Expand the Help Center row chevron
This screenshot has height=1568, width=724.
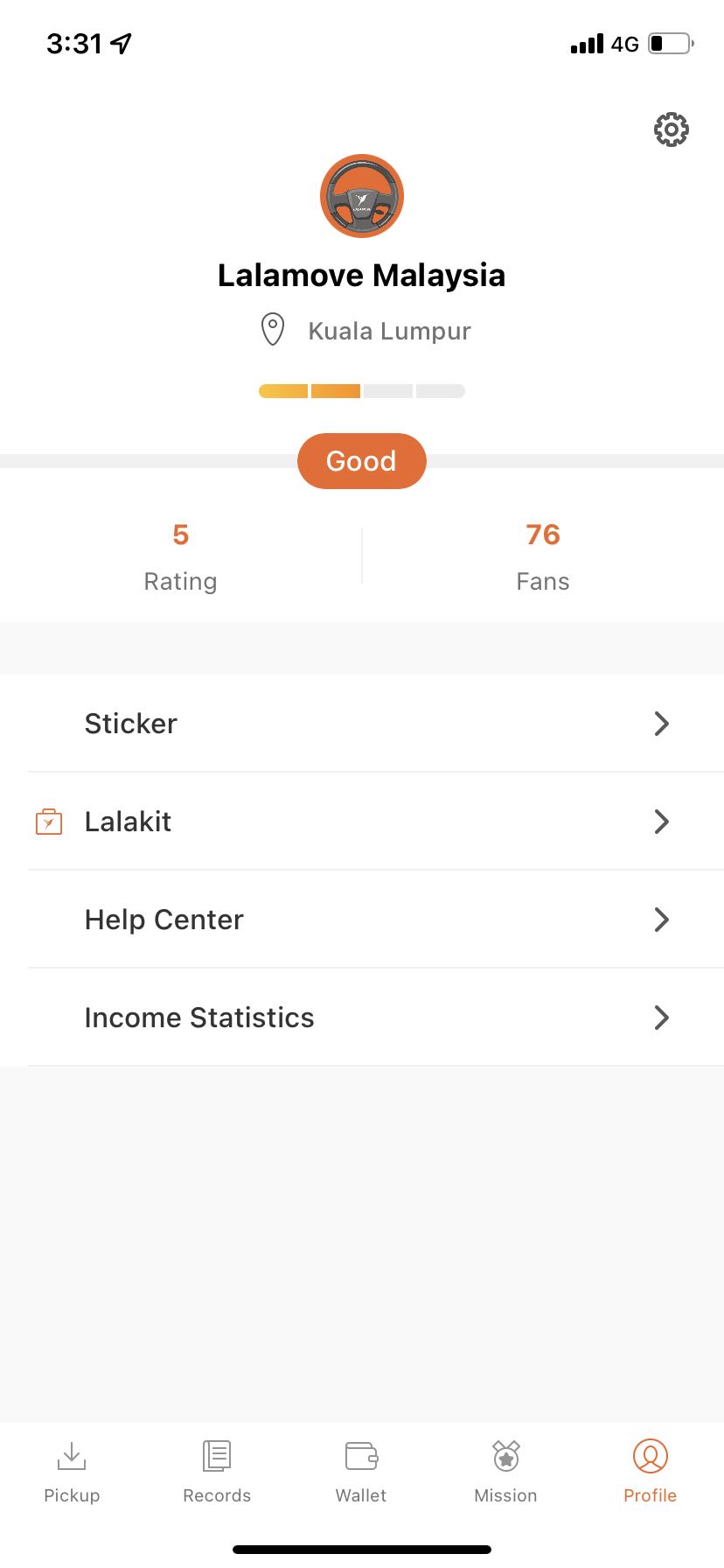(x=662, y=920)
